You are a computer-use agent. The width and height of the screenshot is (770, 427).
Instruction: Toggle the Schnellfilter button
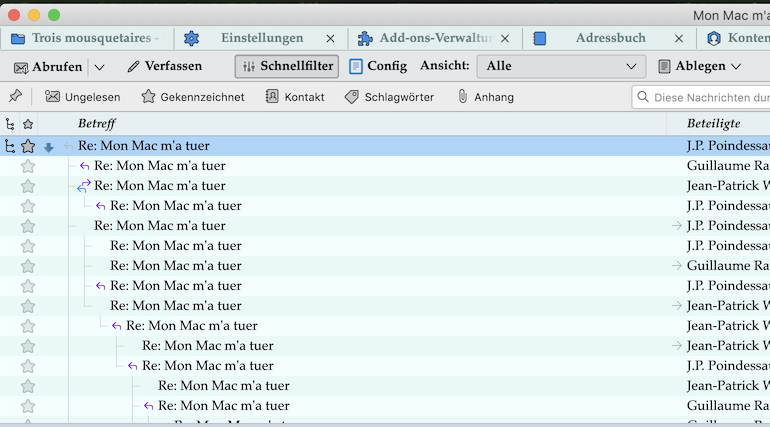(287, 66)
